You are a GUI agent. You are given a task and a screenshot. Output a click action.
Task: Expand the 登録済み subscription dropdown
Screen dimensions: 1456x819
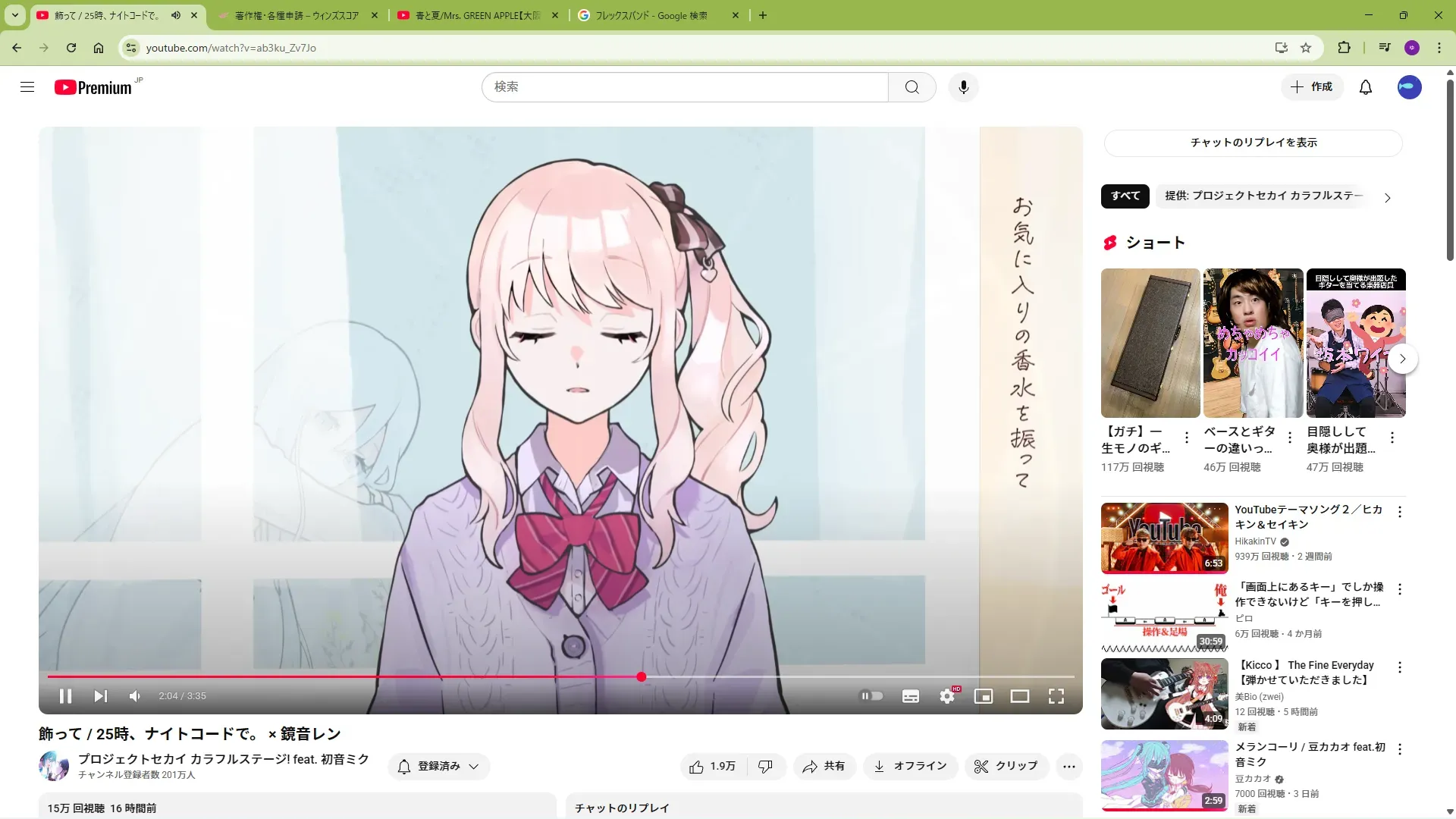pyautogui.click(x=440, y=767)
